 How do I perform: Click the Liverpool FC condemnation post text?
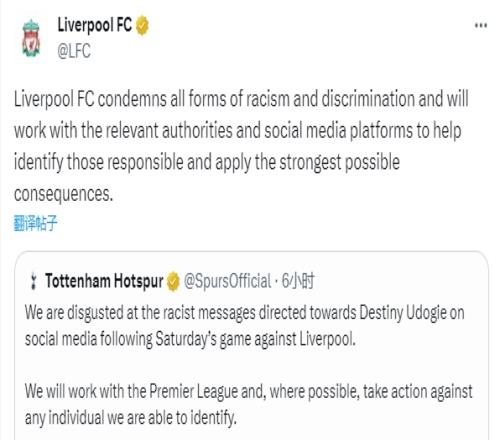click(241, 146)
